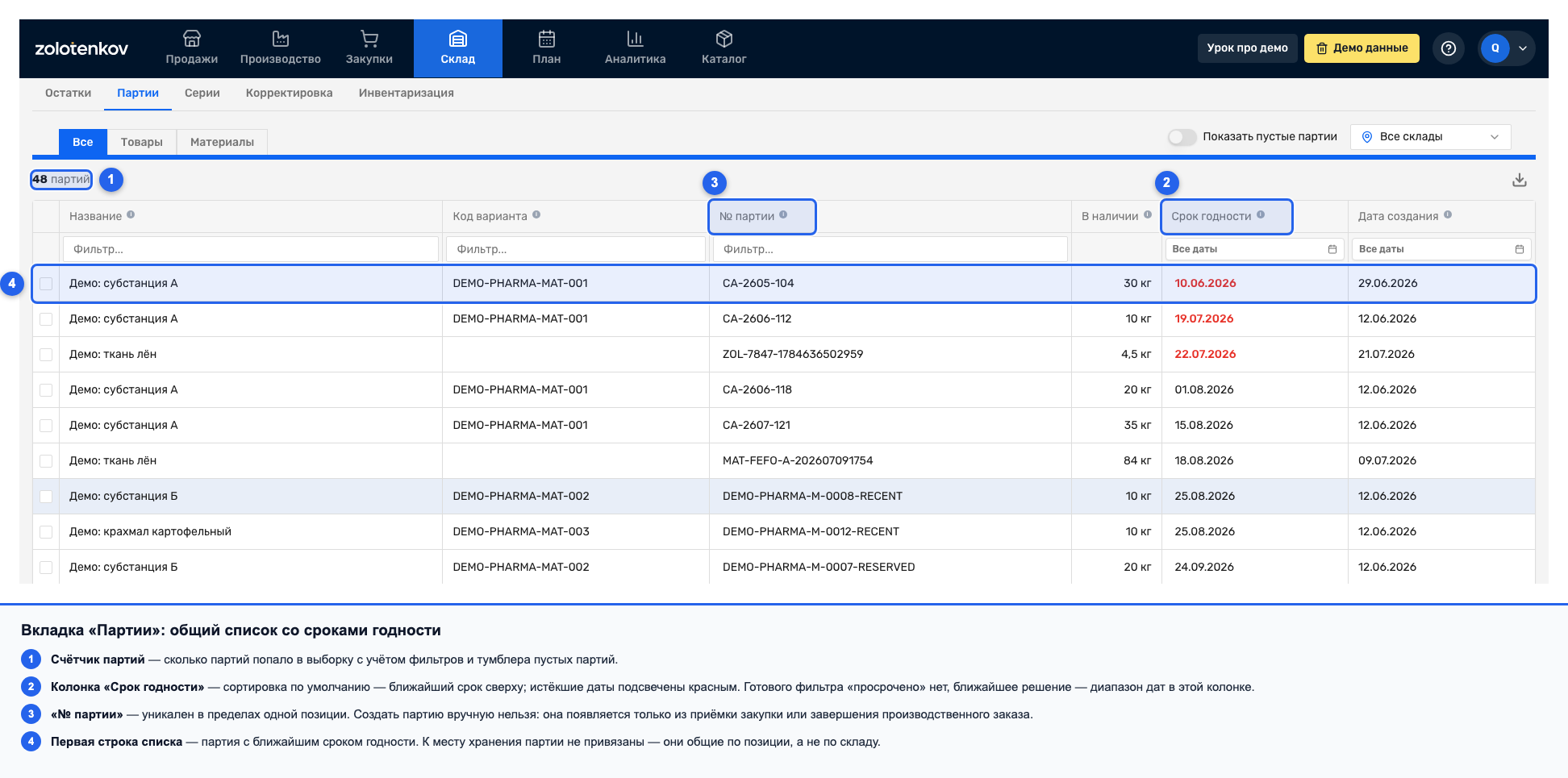
Task: Switch to the Партии tab
Action: click(138, 93)
